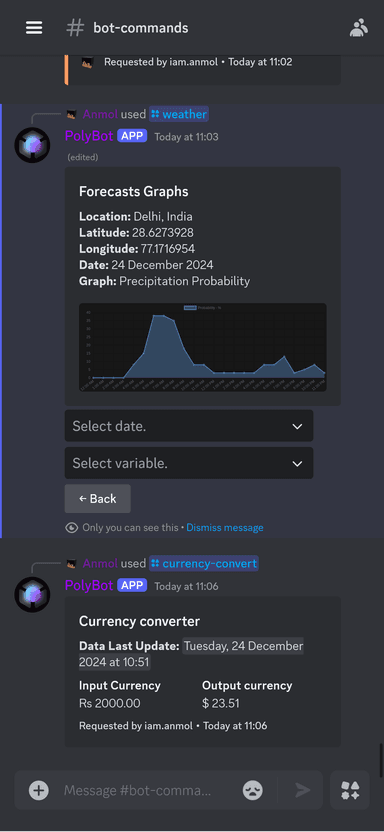Click the eye icon beside 'Only you can see this'
This screenshot has width=384, height=832.
71,527
